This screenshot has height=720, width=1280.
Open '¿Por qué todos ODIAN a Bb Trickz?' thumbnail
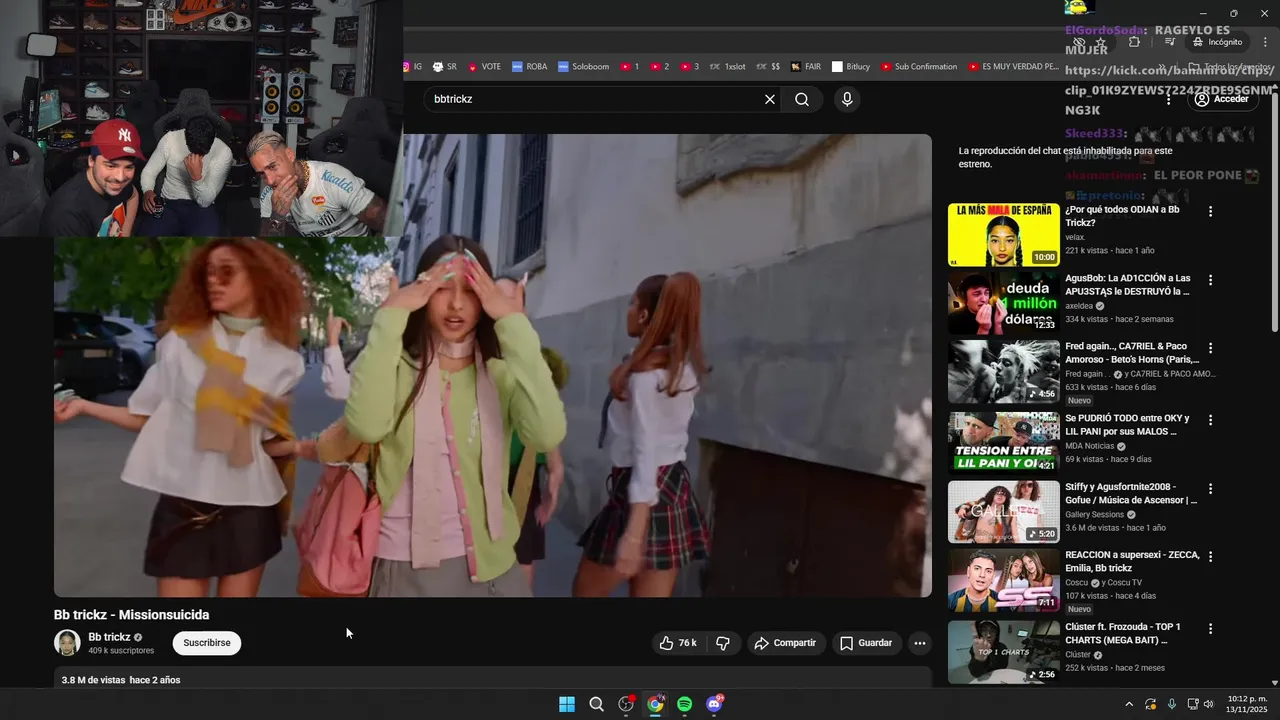[1004, 235]
